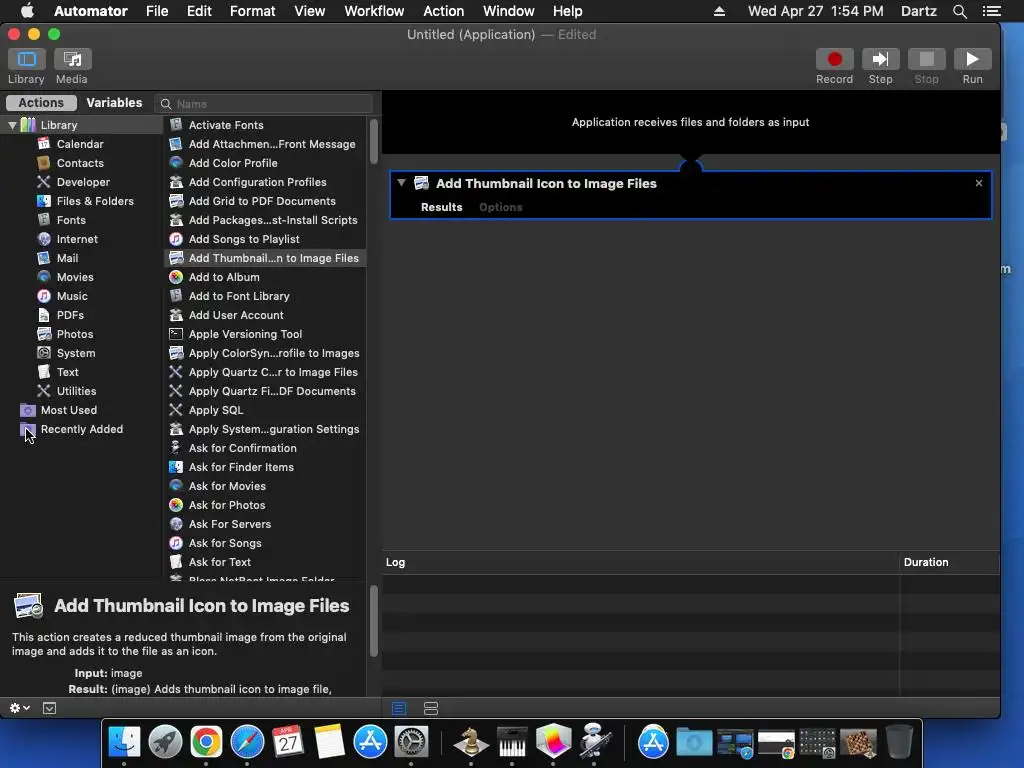Show Options of the workflow action
This screenshot has height=768, width=1024.
(x=500, y=207)
